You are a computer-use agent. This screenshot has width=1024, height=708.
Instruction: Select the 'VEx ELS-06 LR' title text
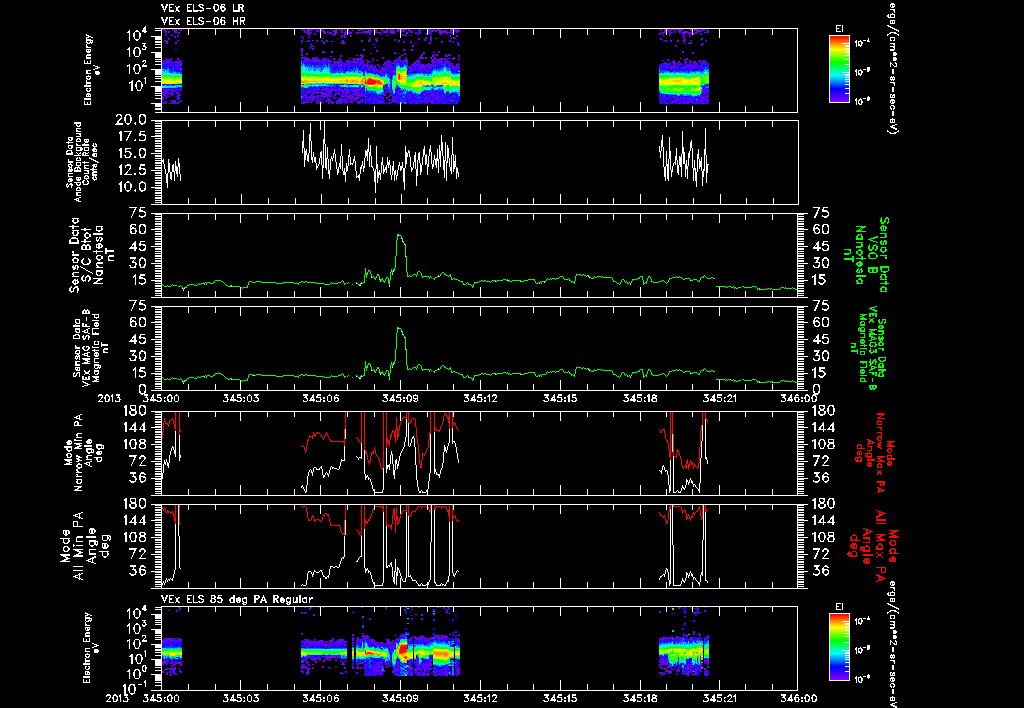click(x=203, y=8)
